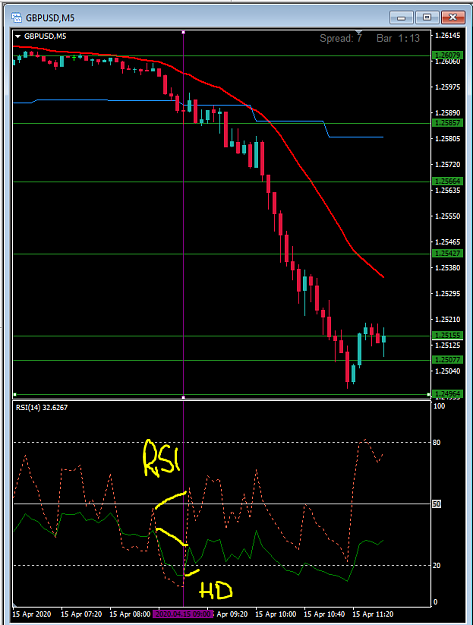The image size is (473, 625).
Task: Click the RSI level 50 label
Action: pos(437,504)
